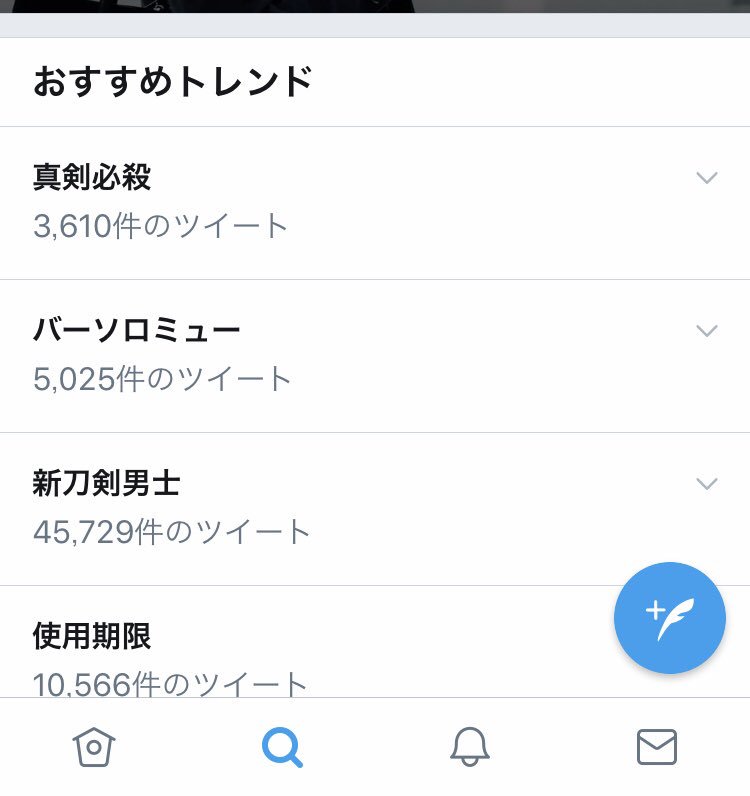Click the おすすめトレンド section heading
Viewport: 750px width, 796px height.
(x=173, y=82)
